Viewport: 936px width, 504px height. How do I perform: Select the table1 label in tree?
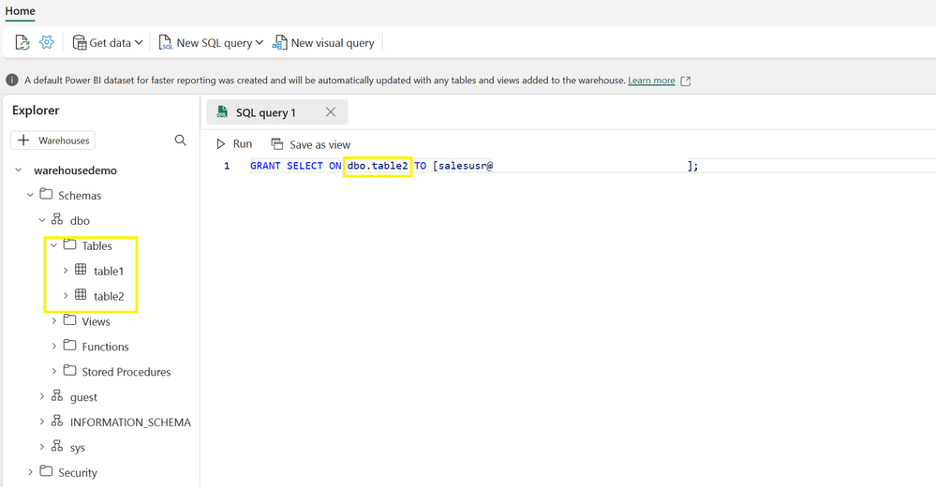pyautogui.click(x=109, y=271)
